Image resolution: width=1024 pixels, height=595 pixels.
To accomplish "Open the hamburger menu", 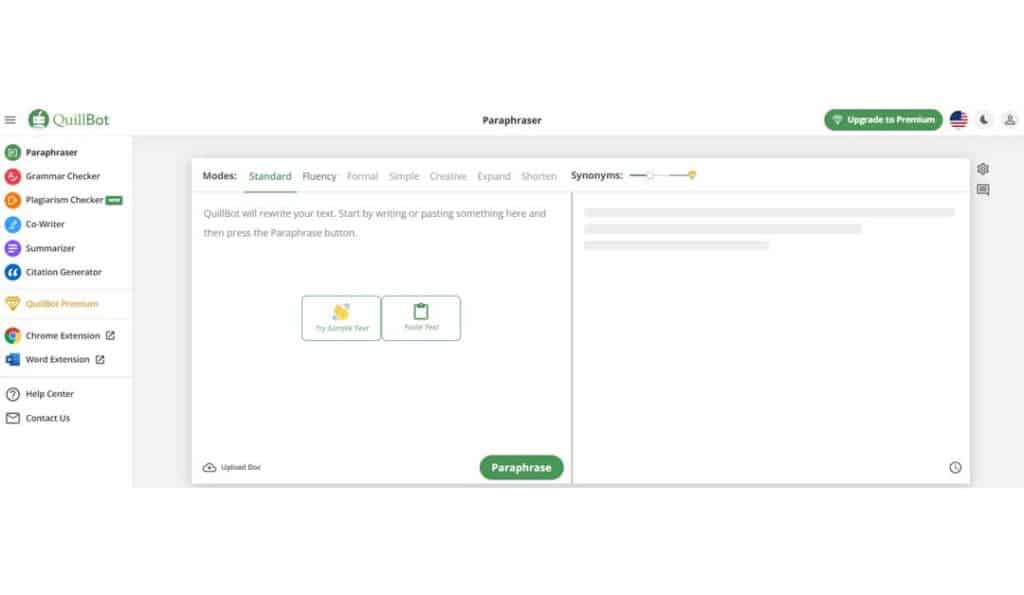I will (10, 120).
